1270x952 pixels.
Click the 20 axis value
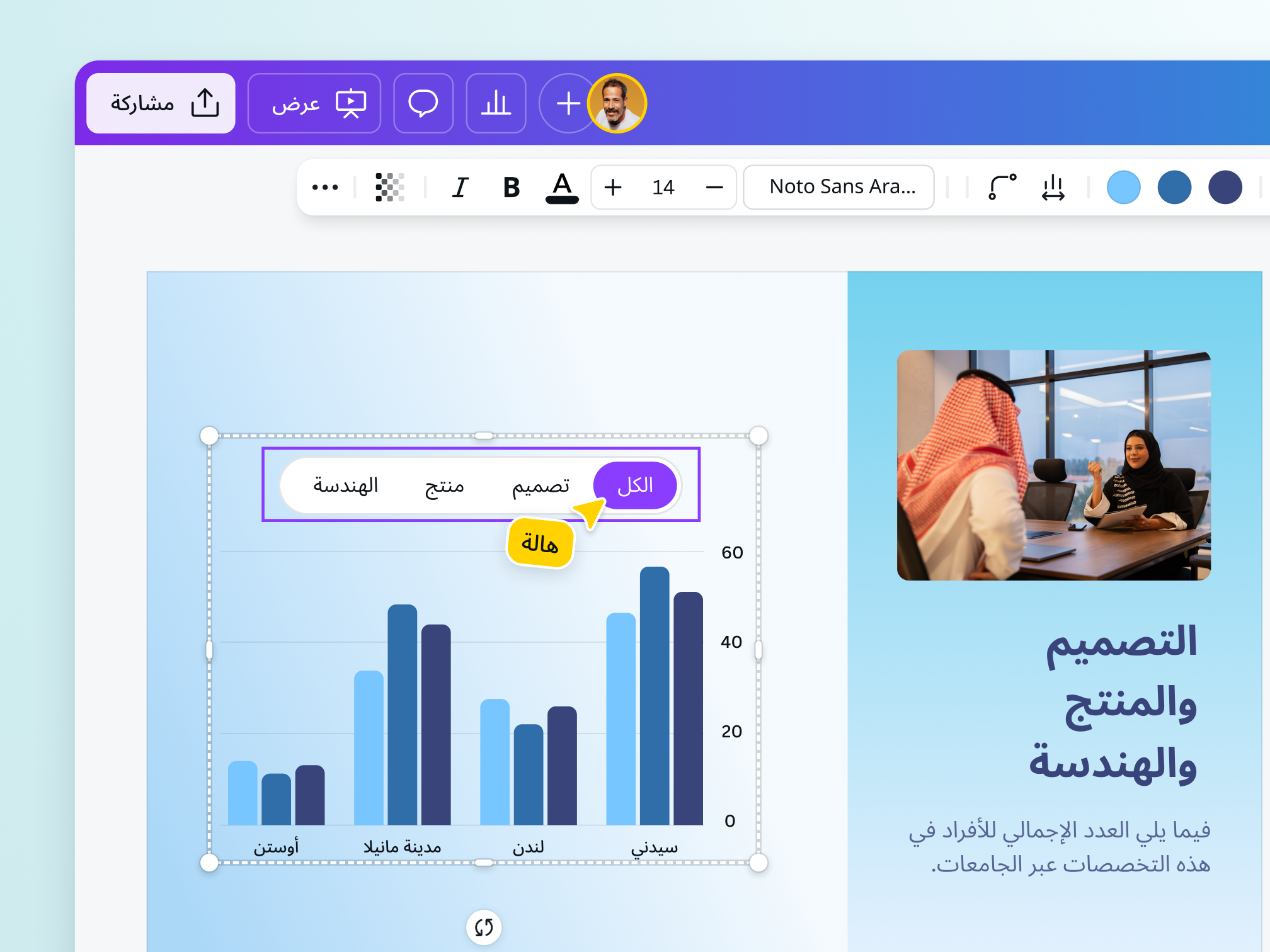coord(732,731)
